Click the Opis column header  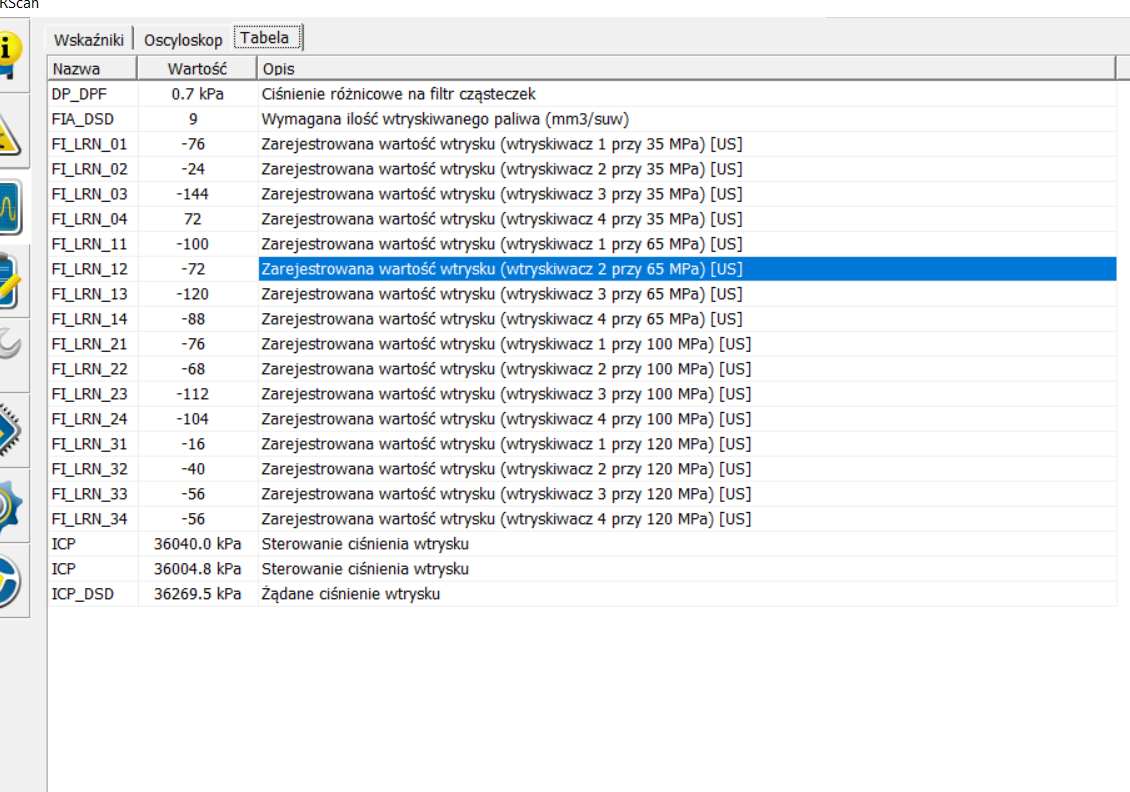point(685,69)
